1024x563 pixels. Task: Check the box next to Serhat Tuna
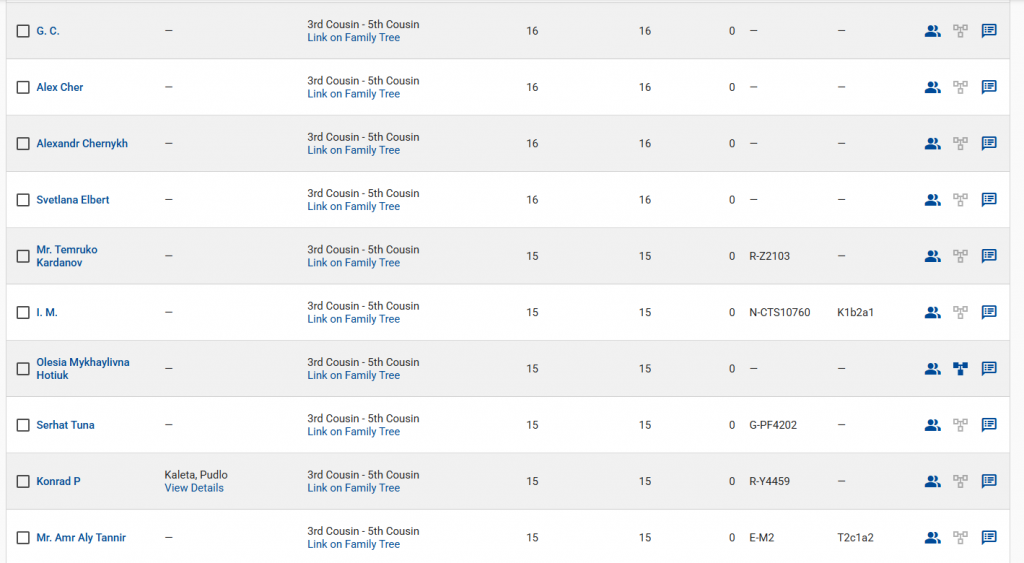pyautogui.click(x=23, y=425)
